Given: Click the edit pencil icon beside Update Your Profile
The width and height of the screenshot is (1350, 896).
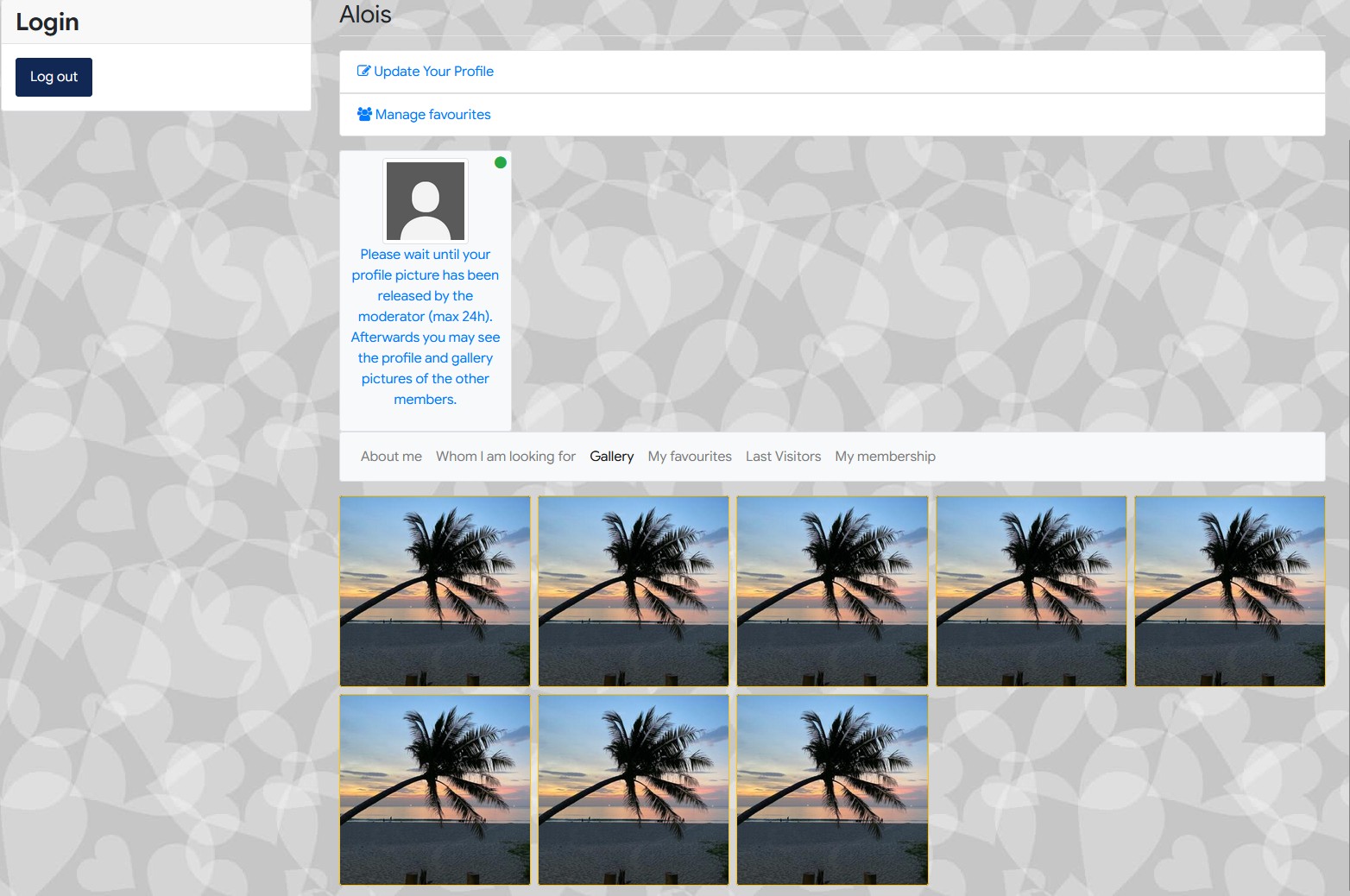Looking at the screenshot, I should pos(363,72).
